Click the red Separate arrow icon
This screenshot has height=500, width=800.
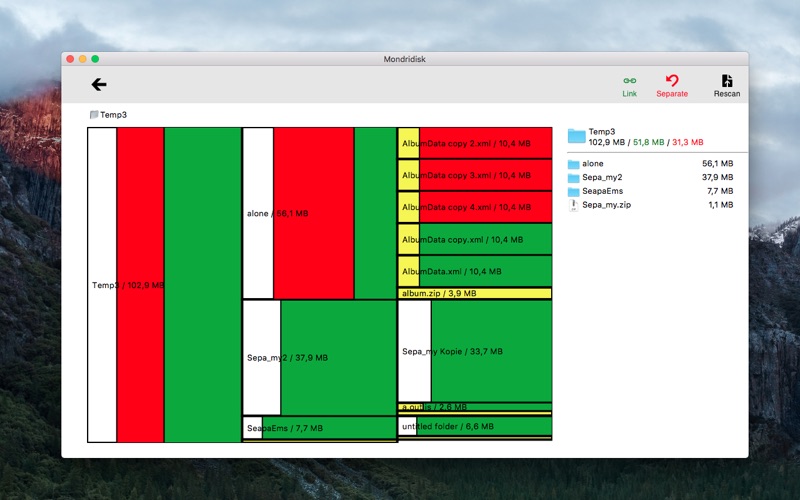point(672,81)
